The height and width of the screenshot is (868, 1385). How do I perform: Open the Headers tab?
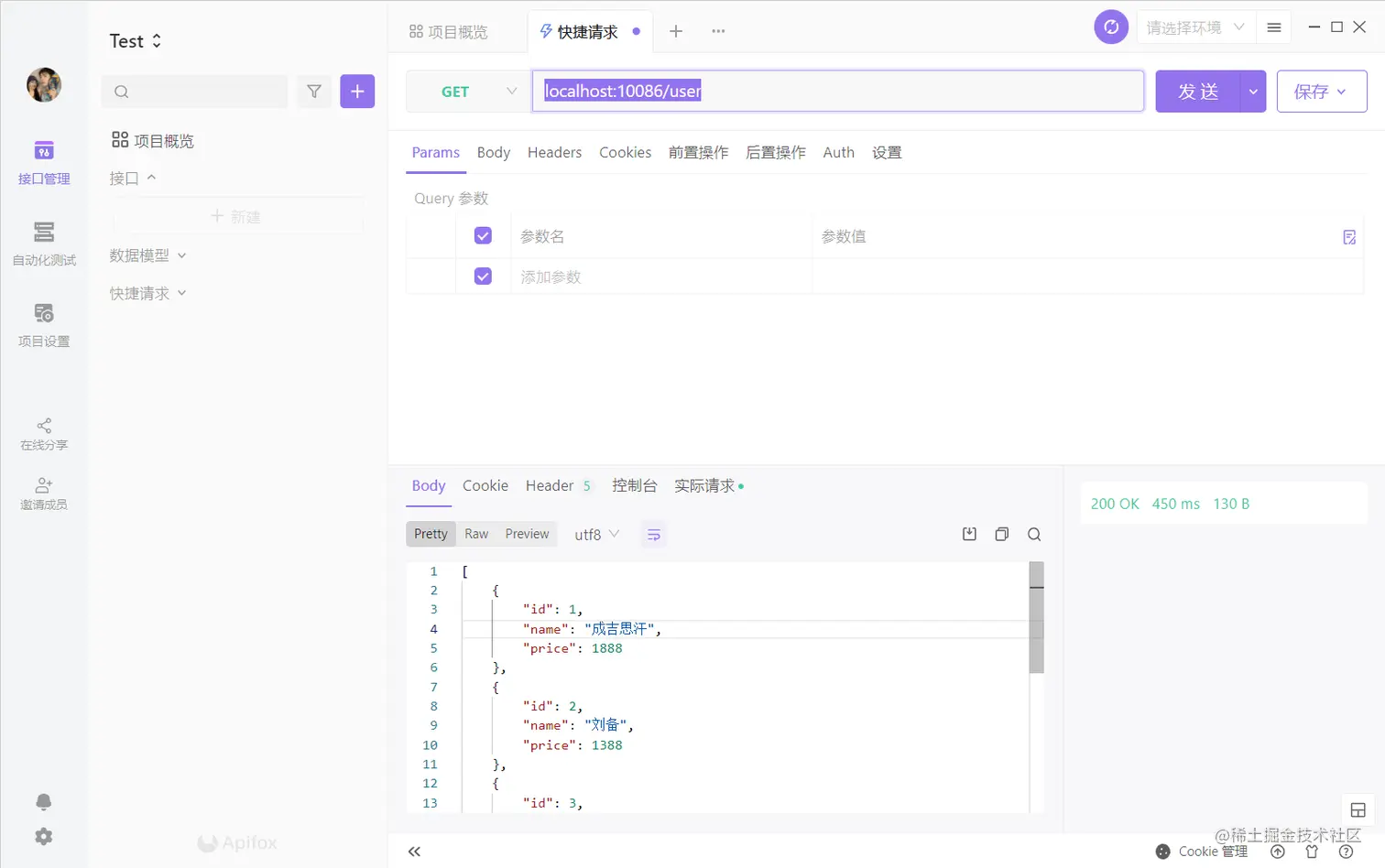point(554,152)
